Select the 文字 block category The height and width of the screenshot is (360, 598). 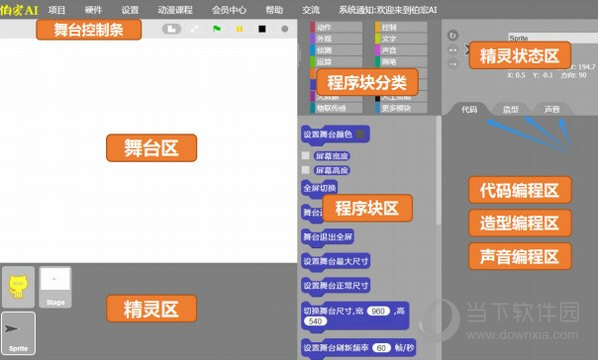(x=401, y=39)
